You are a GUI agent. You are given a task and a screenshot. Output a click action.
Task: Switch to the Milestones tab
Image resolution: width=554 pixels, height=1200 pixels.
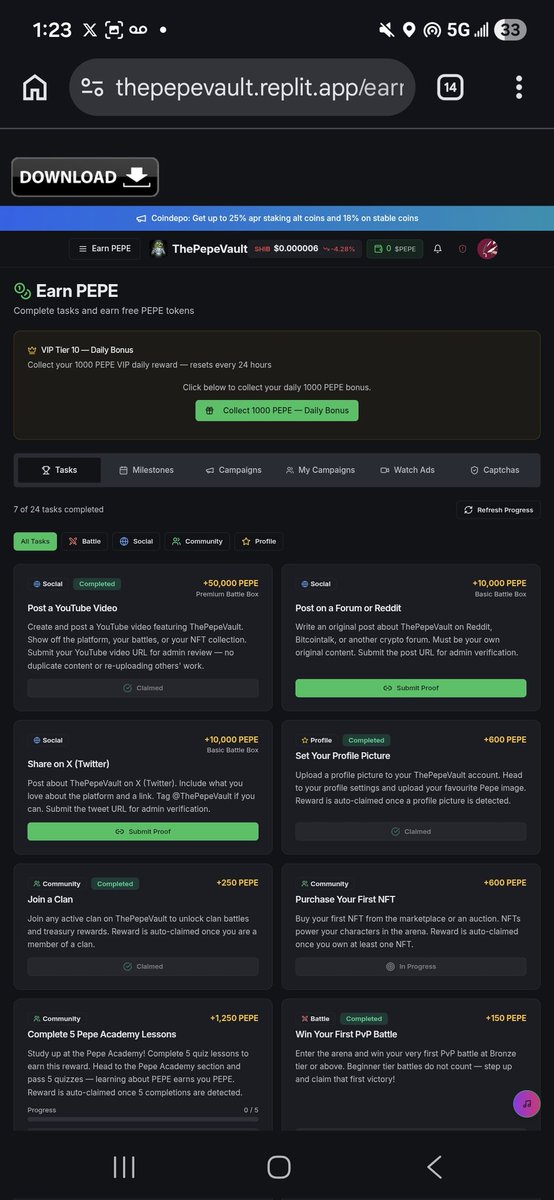coord(146,470)
